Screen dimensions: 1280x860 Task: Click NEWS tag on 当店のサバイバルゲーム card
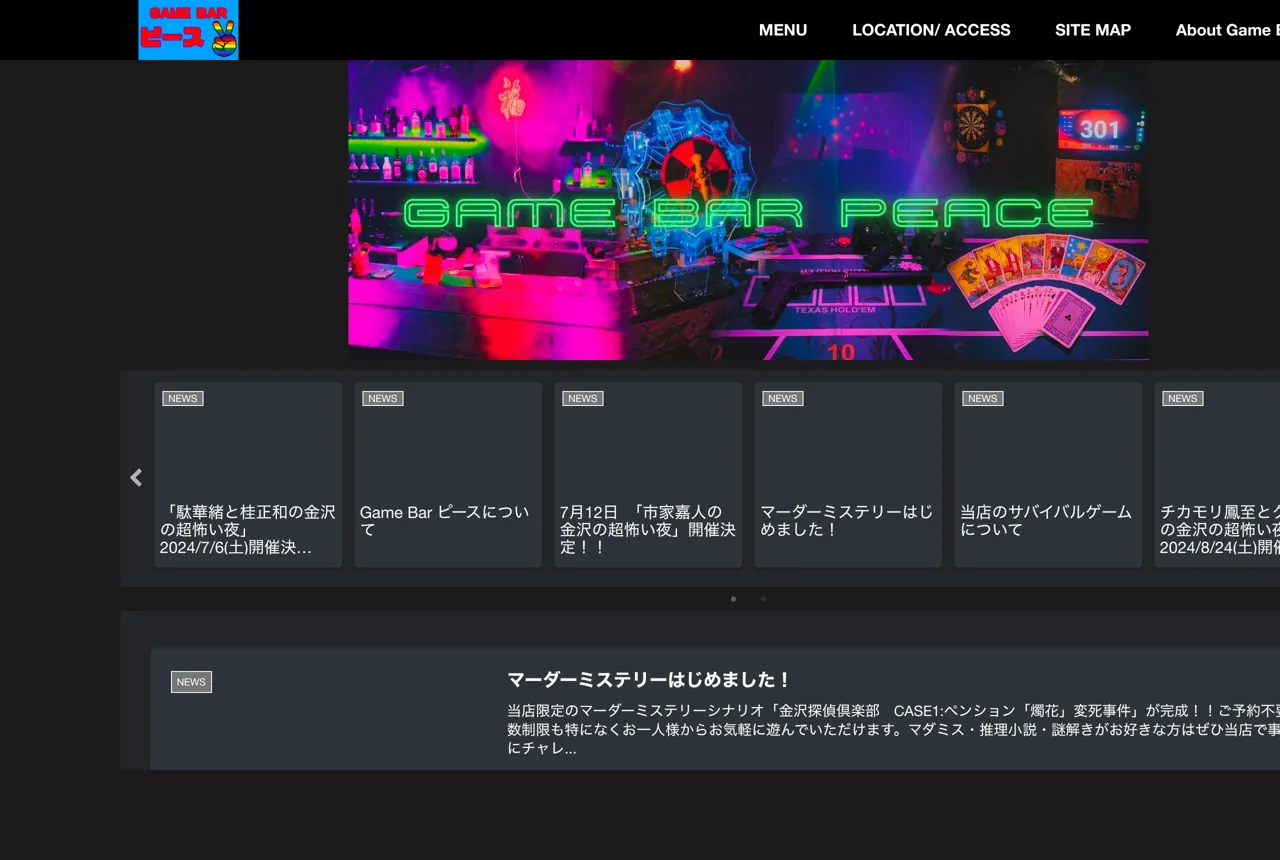pos(983,398)
